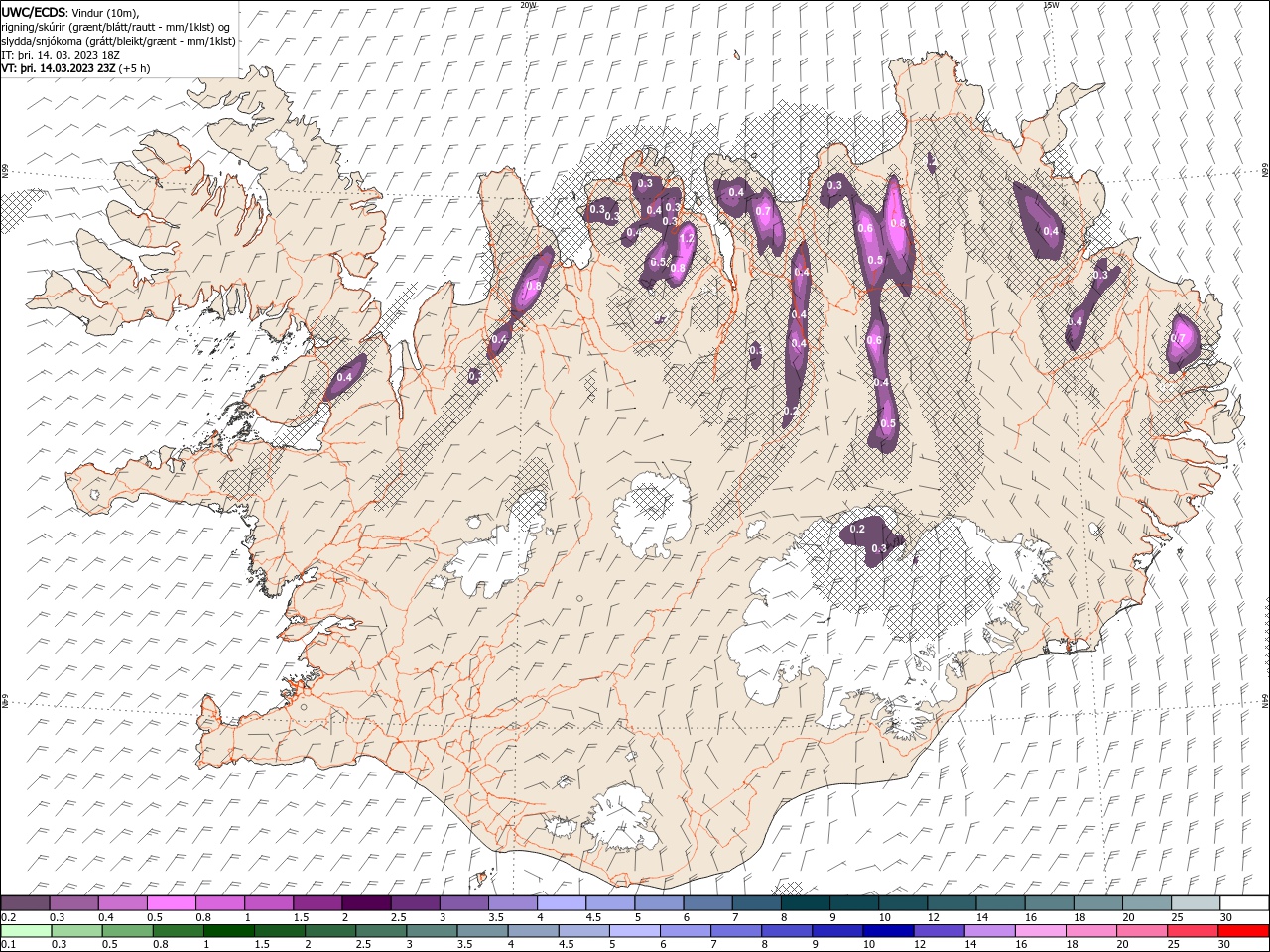Select the snow legend swatch labeled 0.5

click(x=171, y=902)
